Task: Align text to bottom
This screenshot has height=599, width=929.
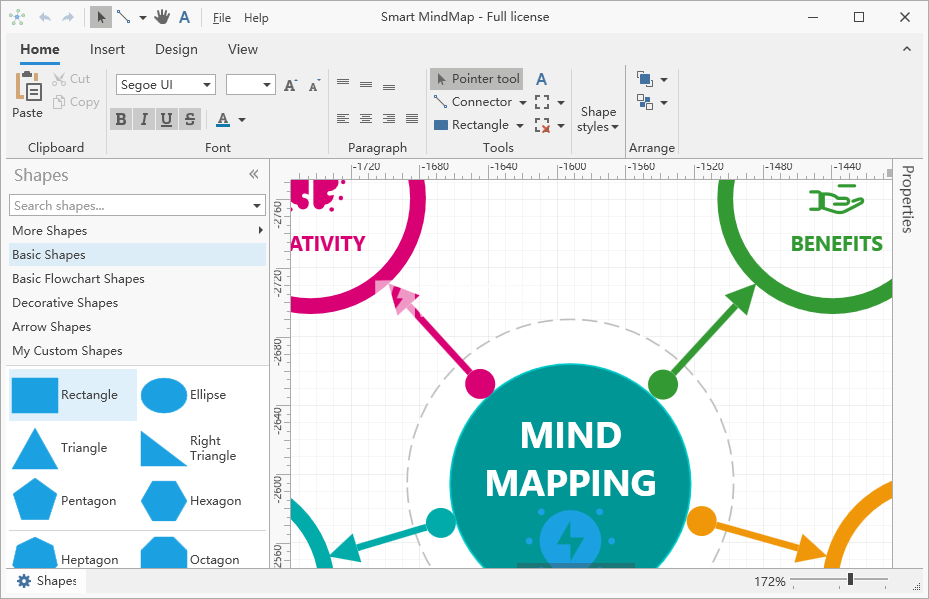Action: tap(389, 87)
